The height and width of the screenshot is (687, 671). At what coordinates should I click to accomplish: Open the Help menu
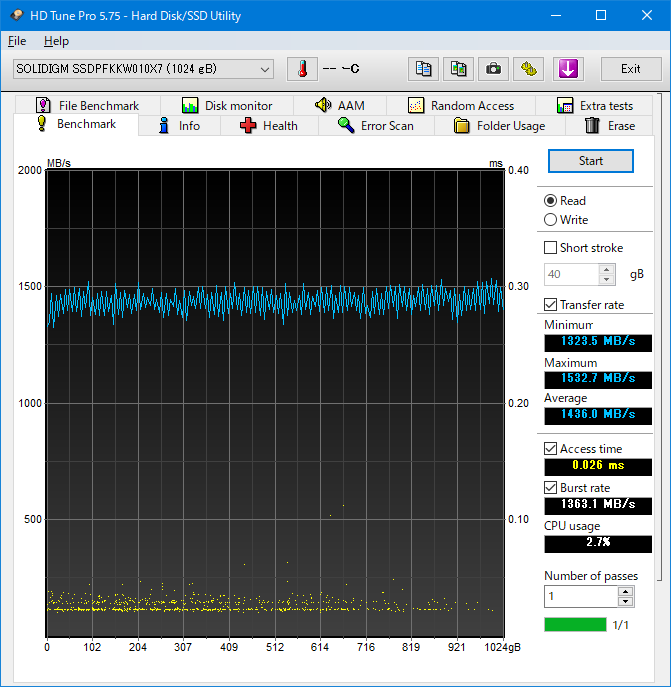coord(56,41)
